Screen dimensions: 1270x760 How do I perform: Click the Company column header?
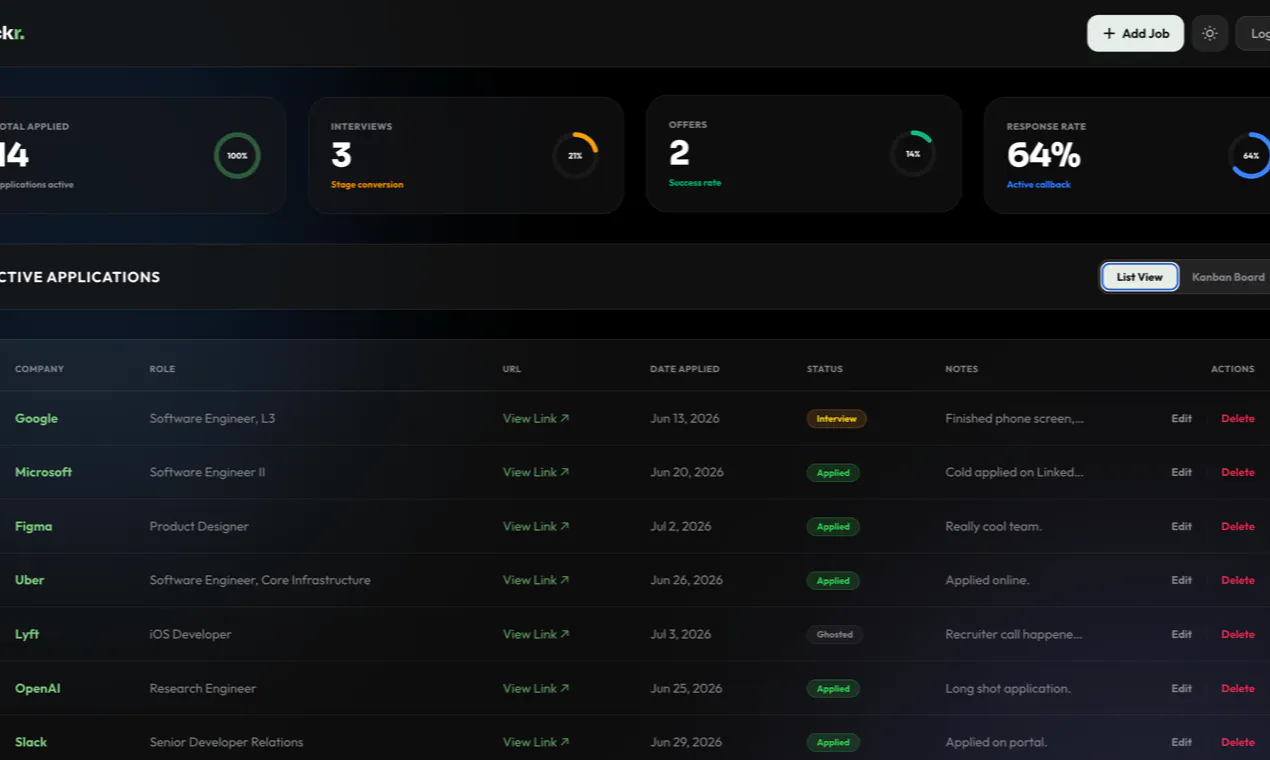tap(39, 369)
